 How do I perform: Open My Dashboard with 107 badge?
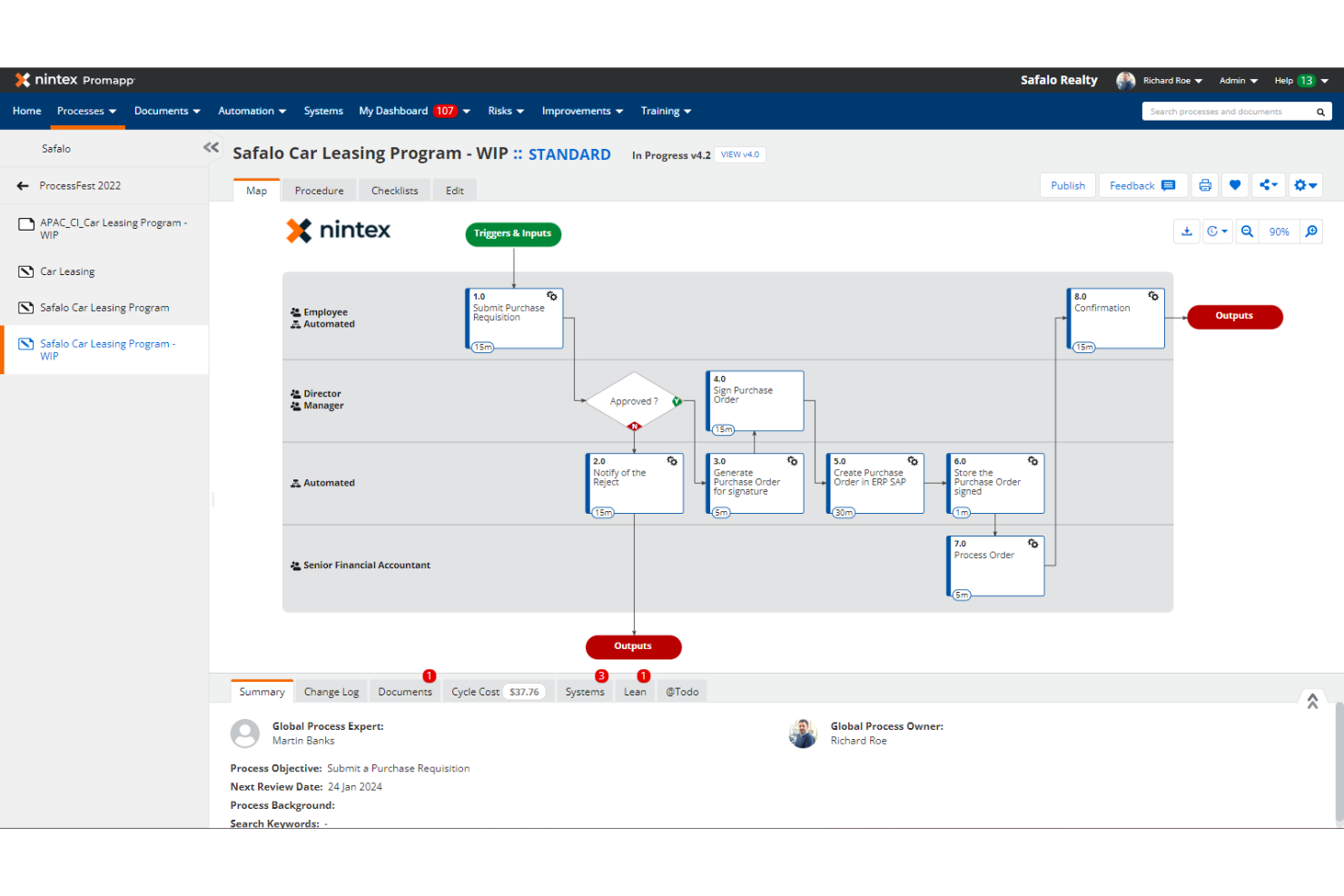414,111
